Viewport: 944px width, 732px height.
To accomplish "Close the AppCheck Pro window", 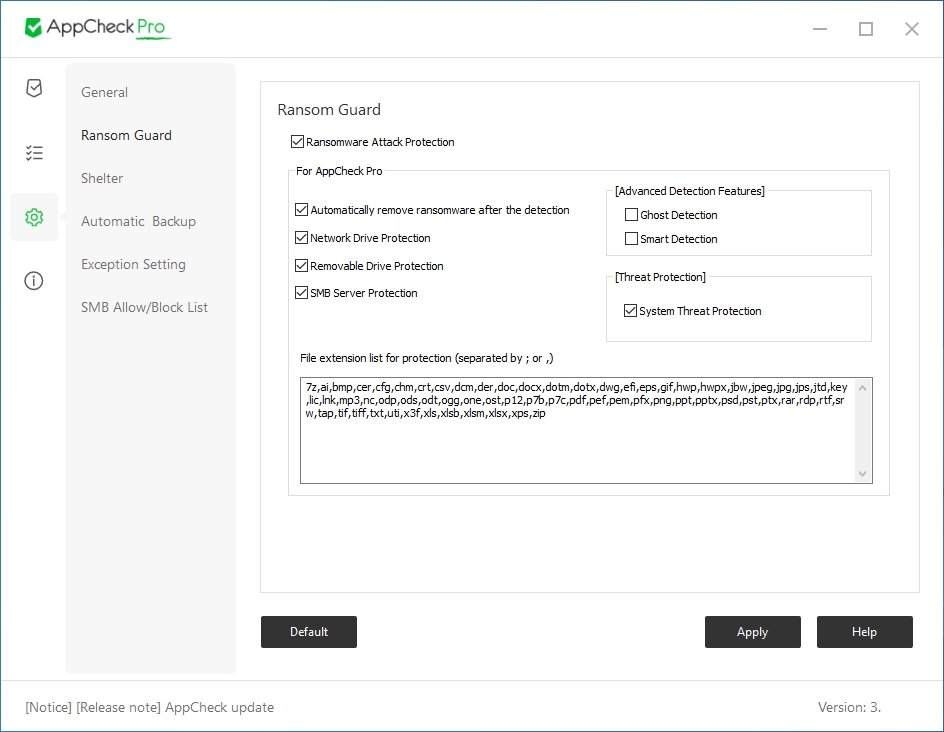I will (911, 29).
